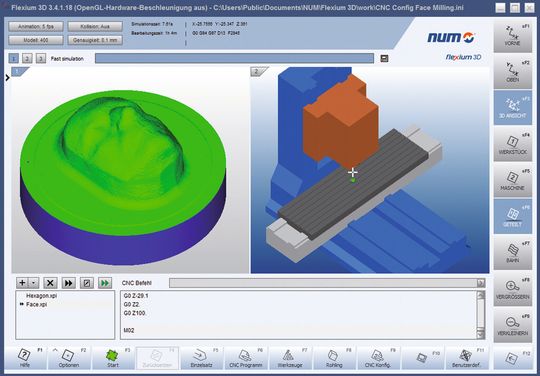Click the down arrow of the code scrollbar
The width and height of the screenshot is (540, 376).
coord(480,334)
